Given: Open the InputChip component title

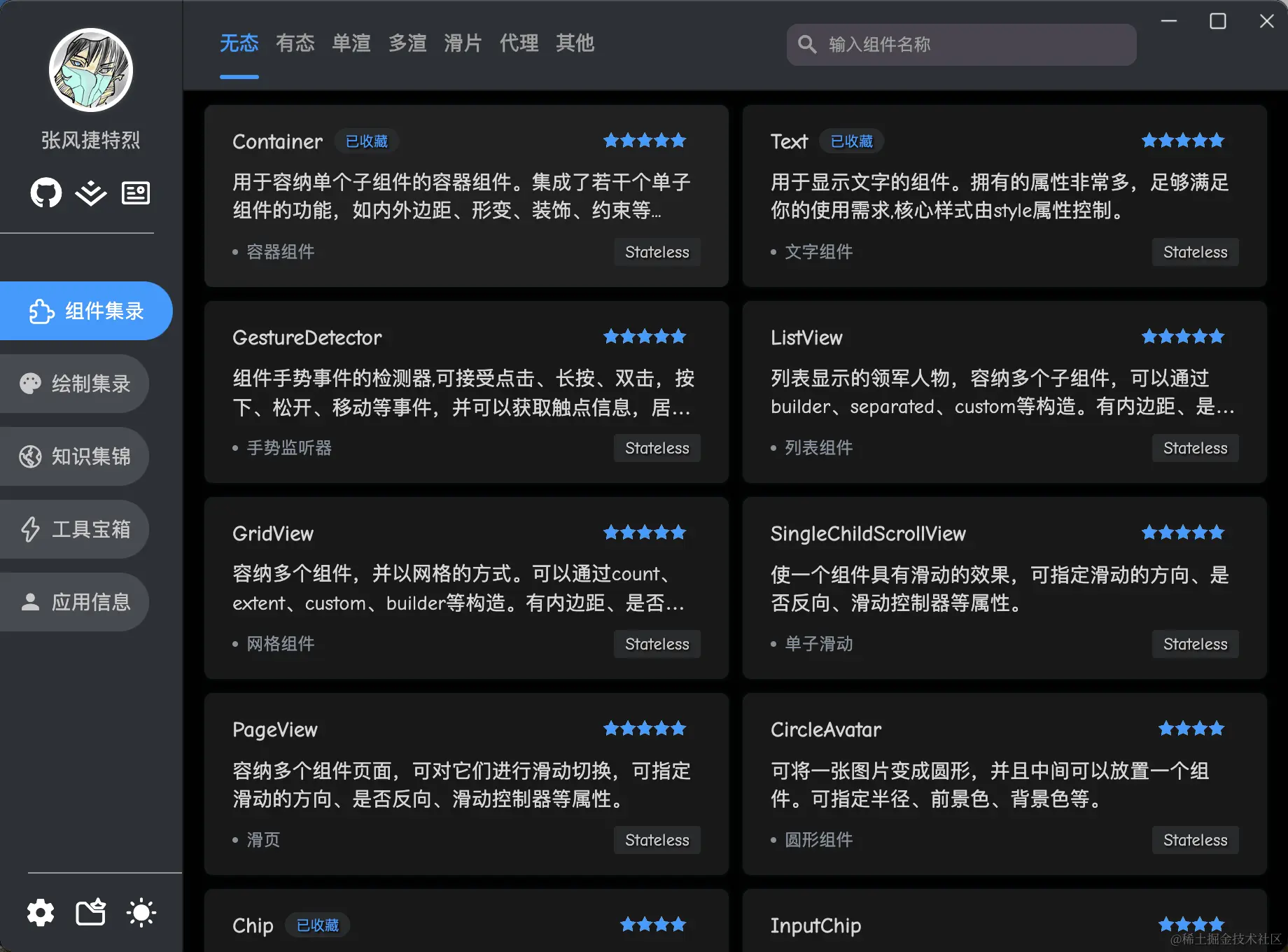Looking at the screenshot, I should click(x=816, y=925).
